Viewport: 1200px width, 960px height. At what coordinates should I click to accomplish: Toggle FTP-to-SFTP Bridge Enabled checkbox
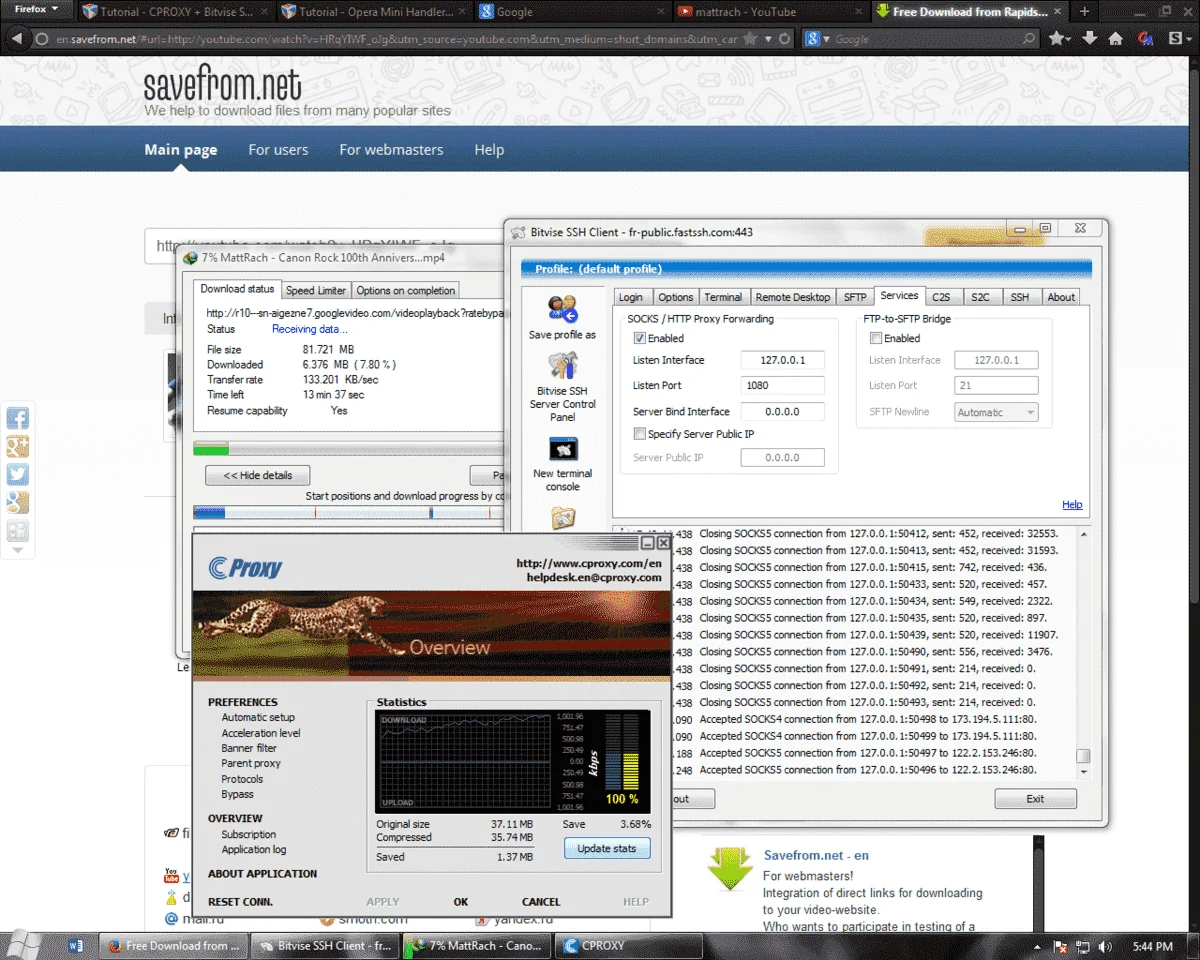coord(876,338)
